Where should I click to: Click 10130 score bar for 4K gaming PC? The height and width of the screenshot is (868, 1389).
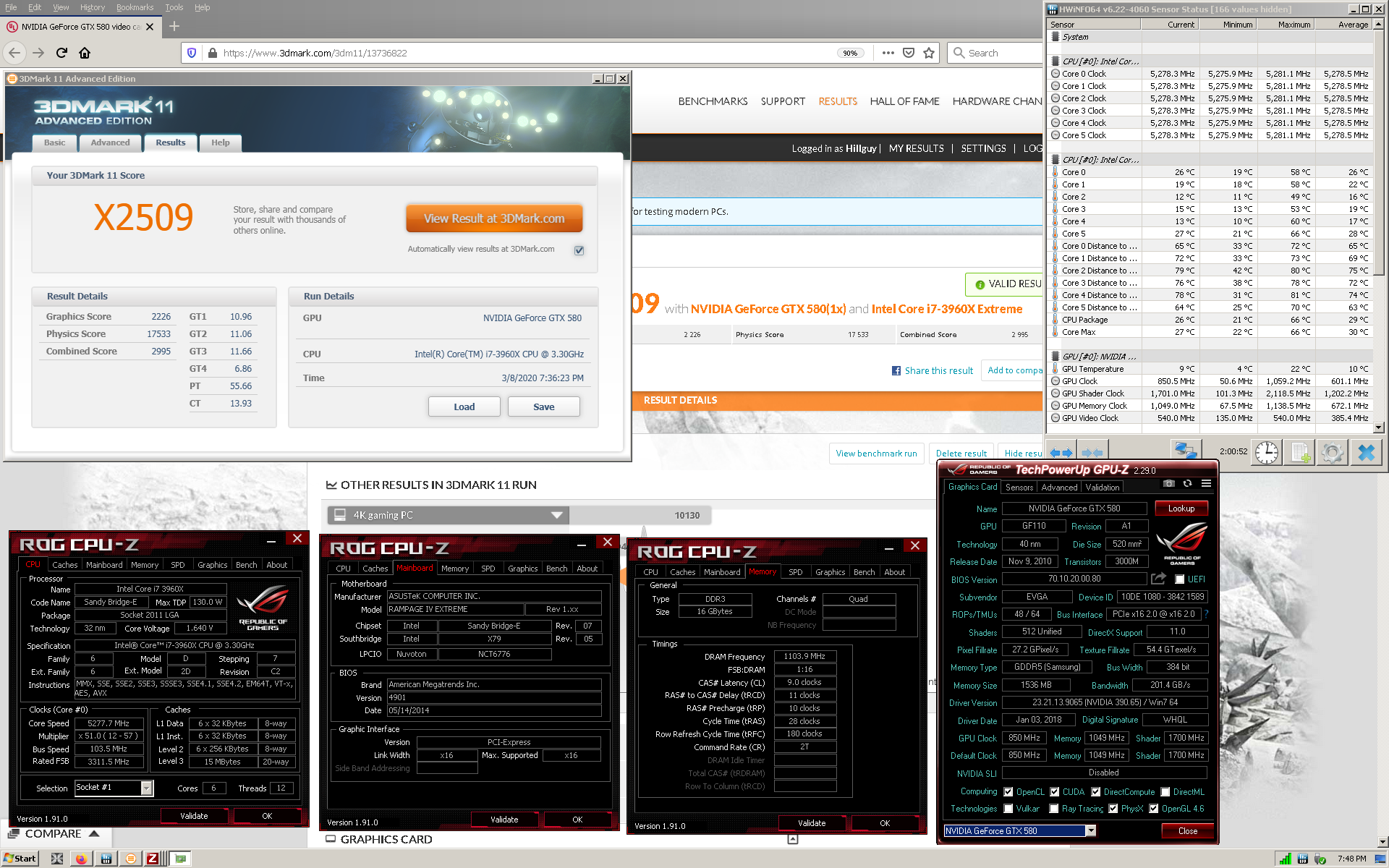[x=640, y=515]
